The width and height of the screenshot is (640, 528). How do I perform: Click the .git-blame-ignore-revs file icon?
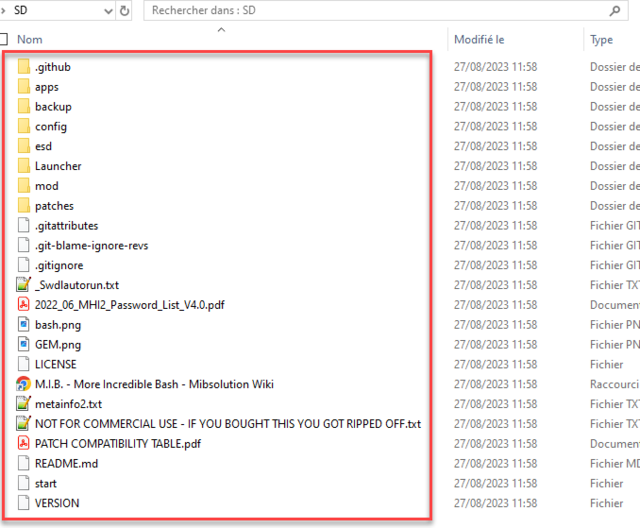coord(24,245)
